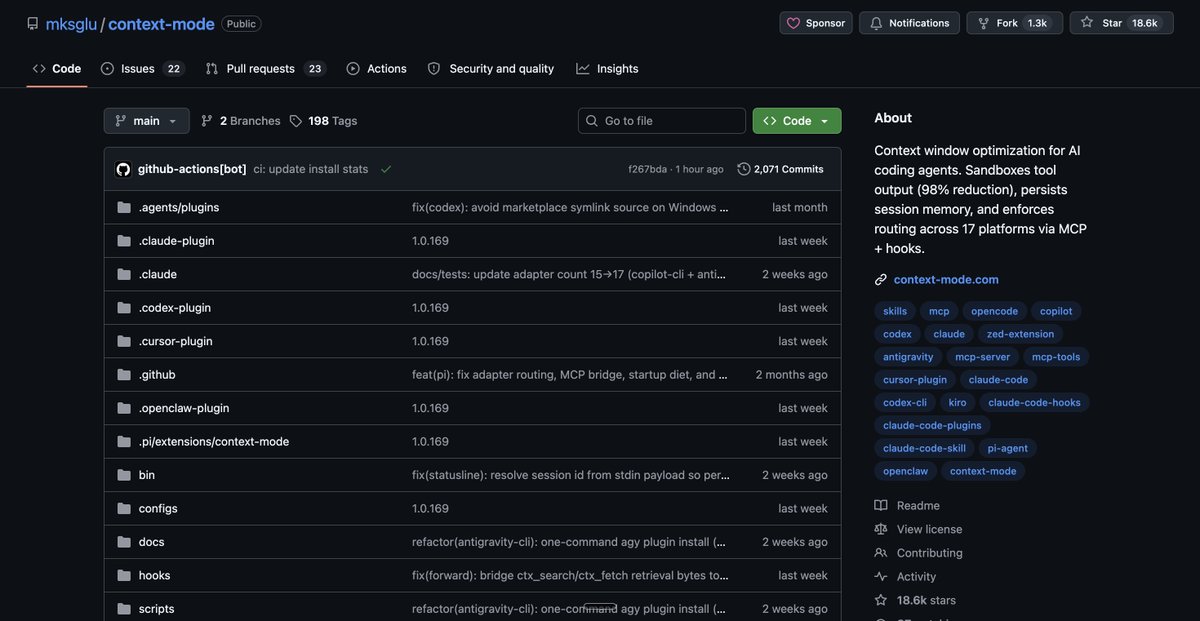Open fix(statusline) commit message for bin
This screenshot has height=621, width=1200.
click(570, 475)
